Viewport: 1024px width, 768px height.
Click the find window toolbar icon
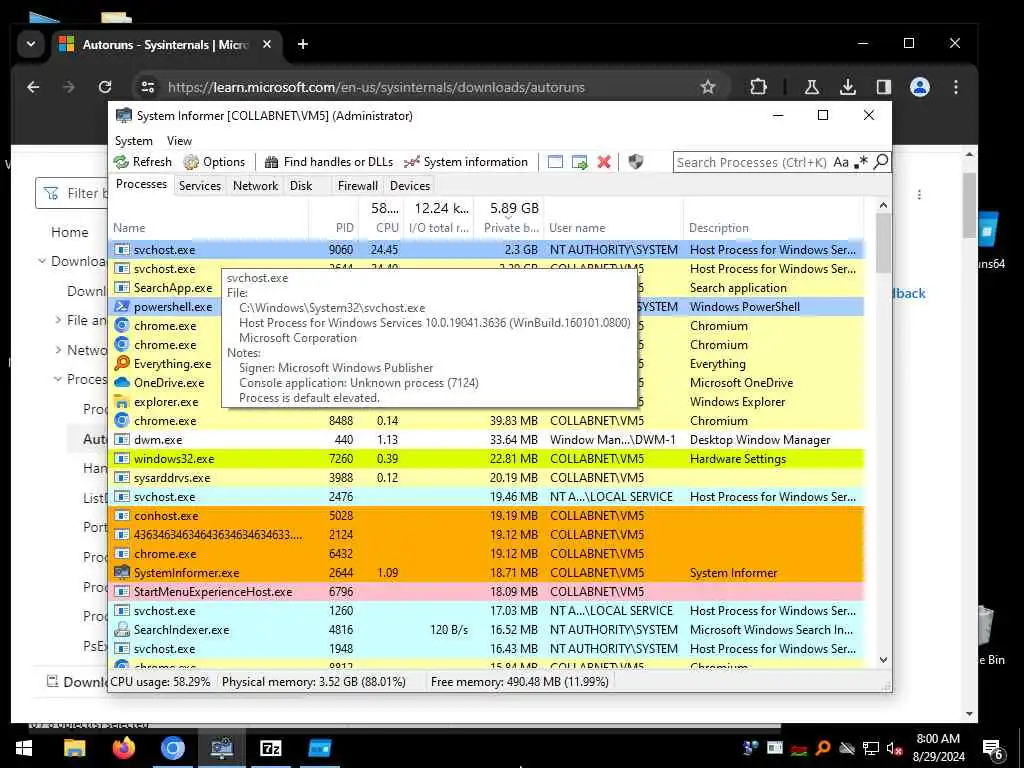[555, 162]
